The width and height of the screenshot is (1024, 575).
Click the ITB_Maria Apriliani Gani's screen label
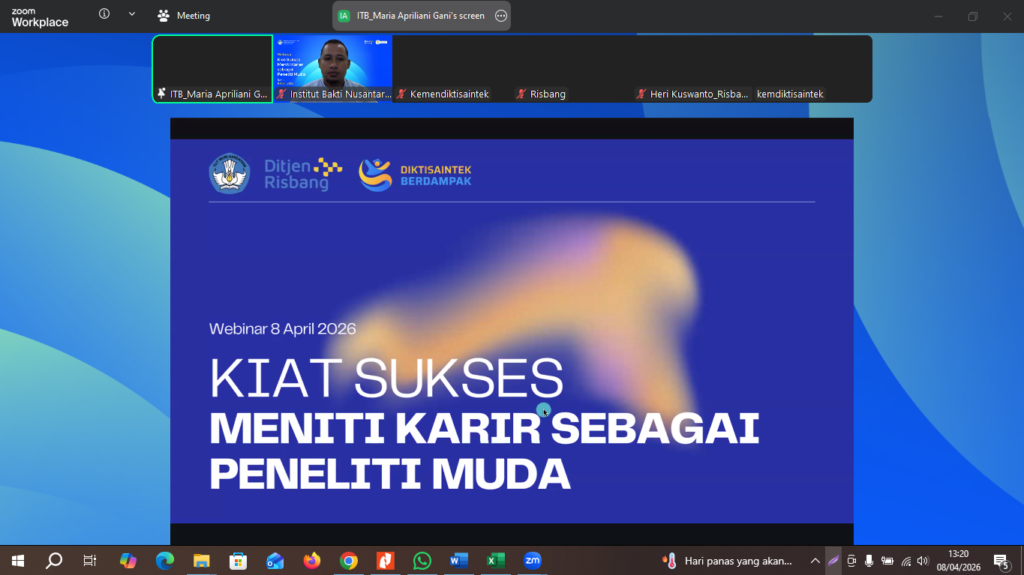pos(420,16)
